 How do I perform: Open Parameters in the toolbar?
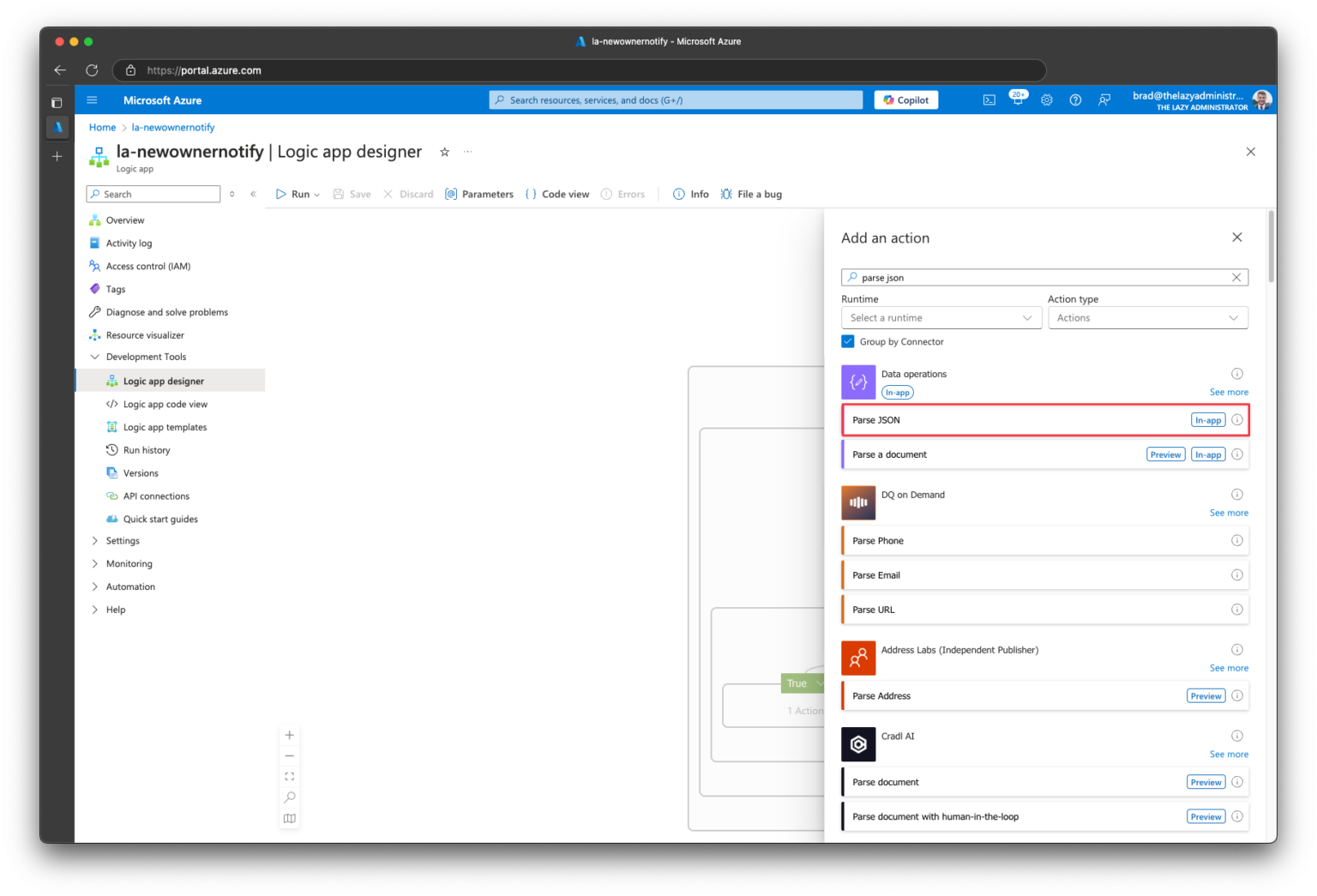(x=479, y=195)
